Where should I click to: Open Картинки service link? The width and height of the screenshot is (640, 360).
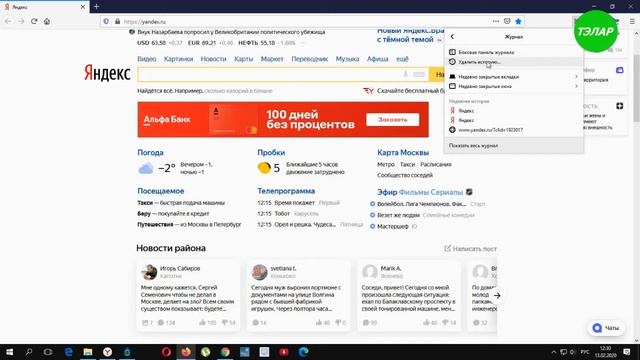click(x=178, y=59)
